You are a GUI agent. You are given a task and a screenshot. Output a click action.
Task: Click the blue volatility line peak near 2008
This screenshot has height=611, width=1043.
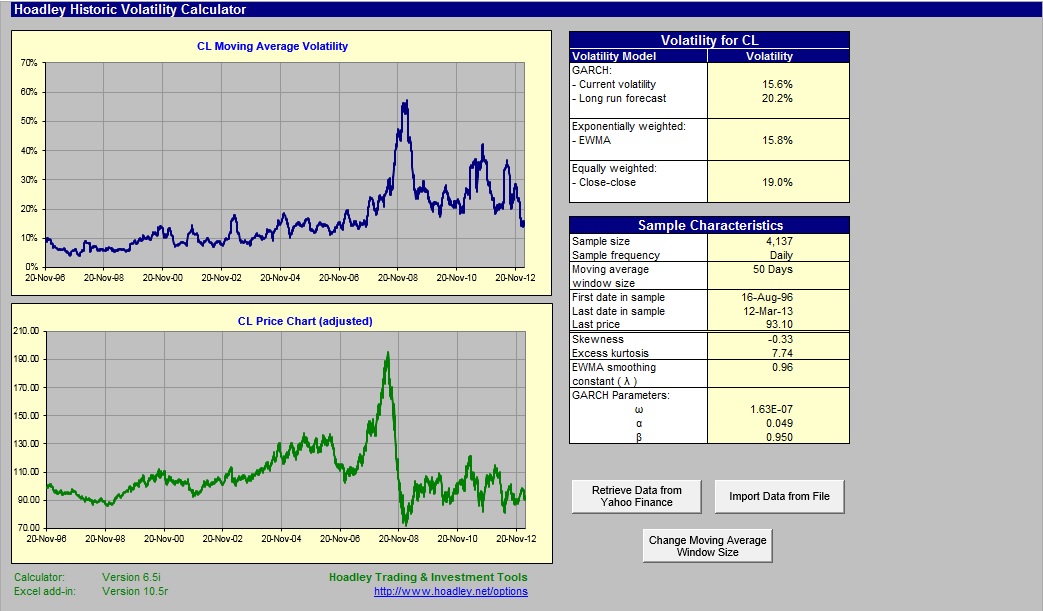[x=404, y=104]
